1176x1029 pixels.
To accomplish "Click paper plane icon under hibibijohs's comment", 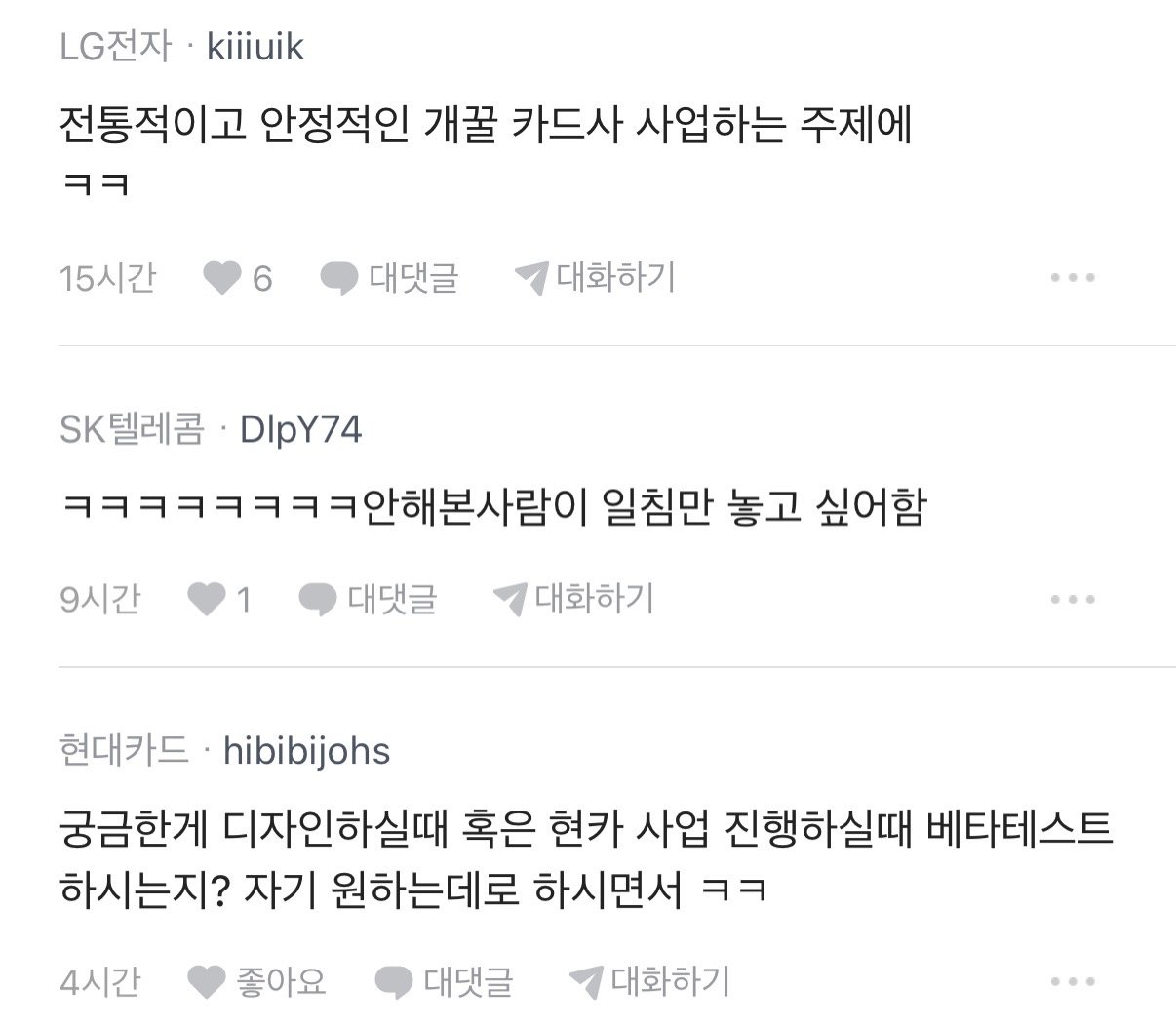I will 586,981.
